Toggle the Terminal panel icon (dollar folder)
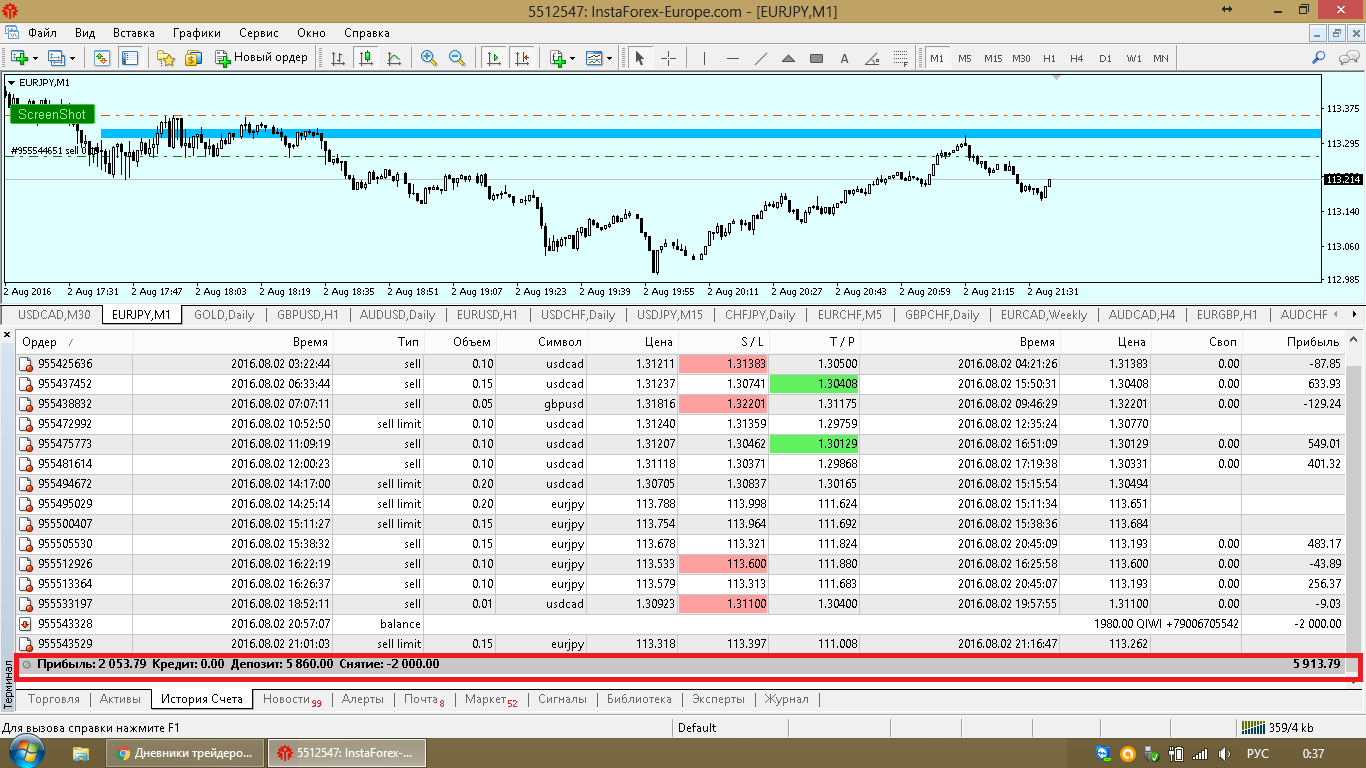The image size is (1366, 768). [x=194, y=58]
